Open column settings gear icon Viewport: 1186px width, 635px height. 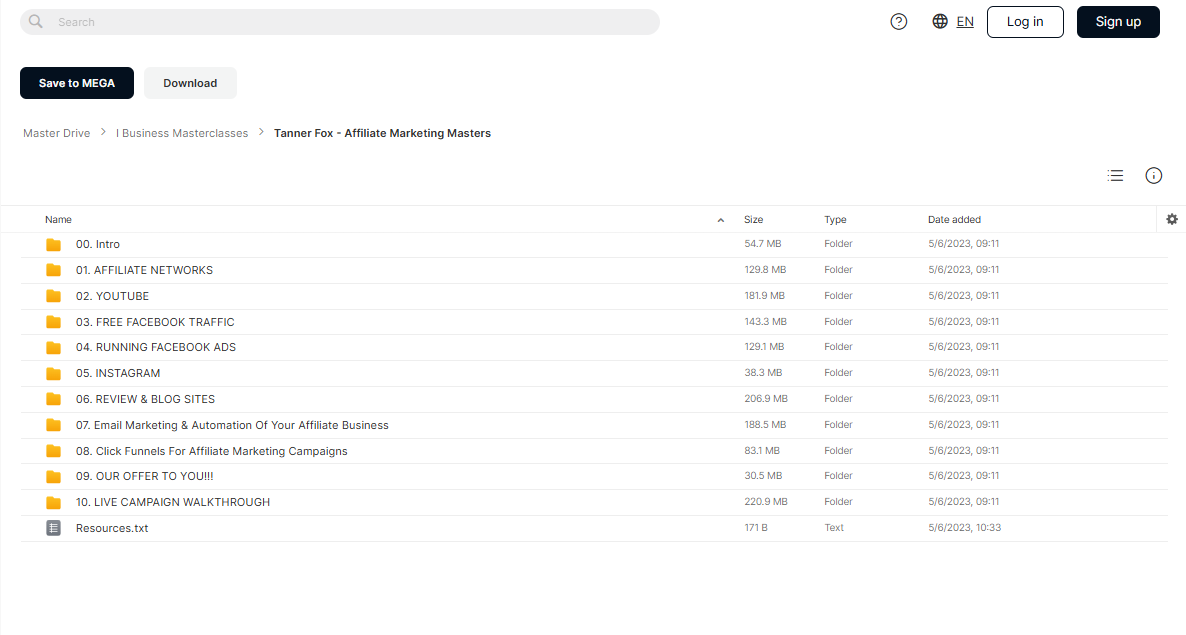(x=1172, y=219)
